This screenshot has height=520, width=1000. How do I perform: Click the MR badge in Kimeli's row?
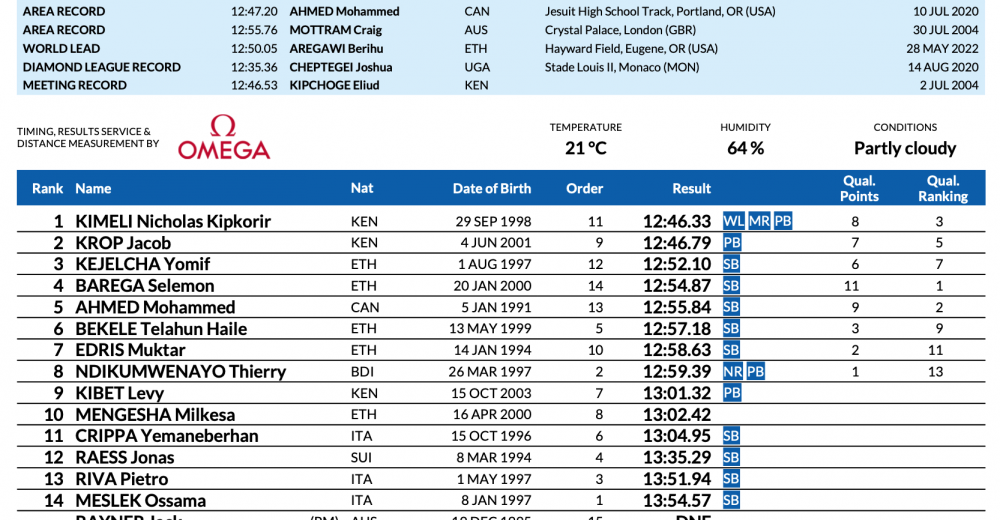(x=759, y=221)
